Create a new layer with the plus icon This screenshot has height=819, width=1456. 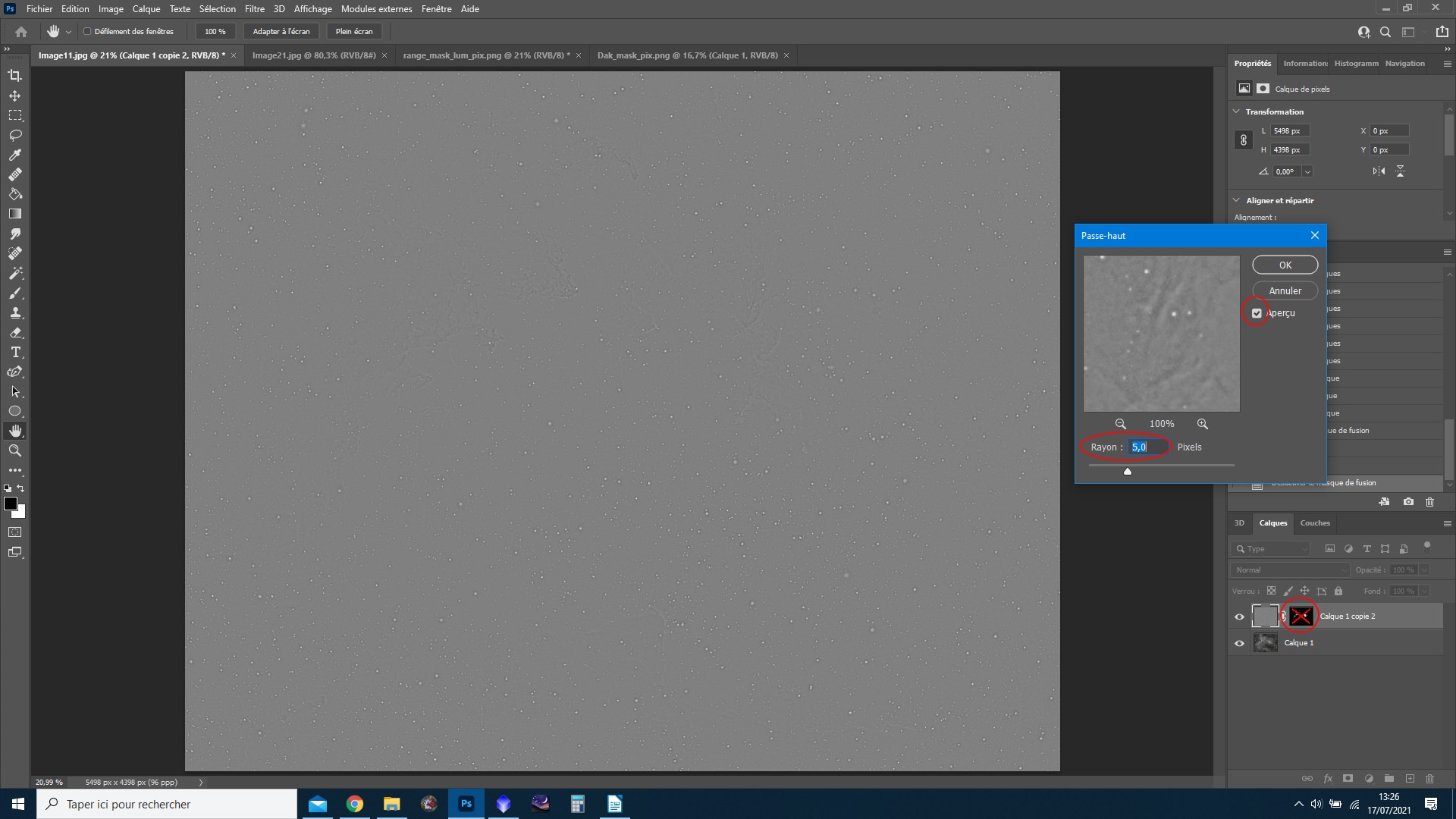pyautogui.click(x=1410, y=779)
